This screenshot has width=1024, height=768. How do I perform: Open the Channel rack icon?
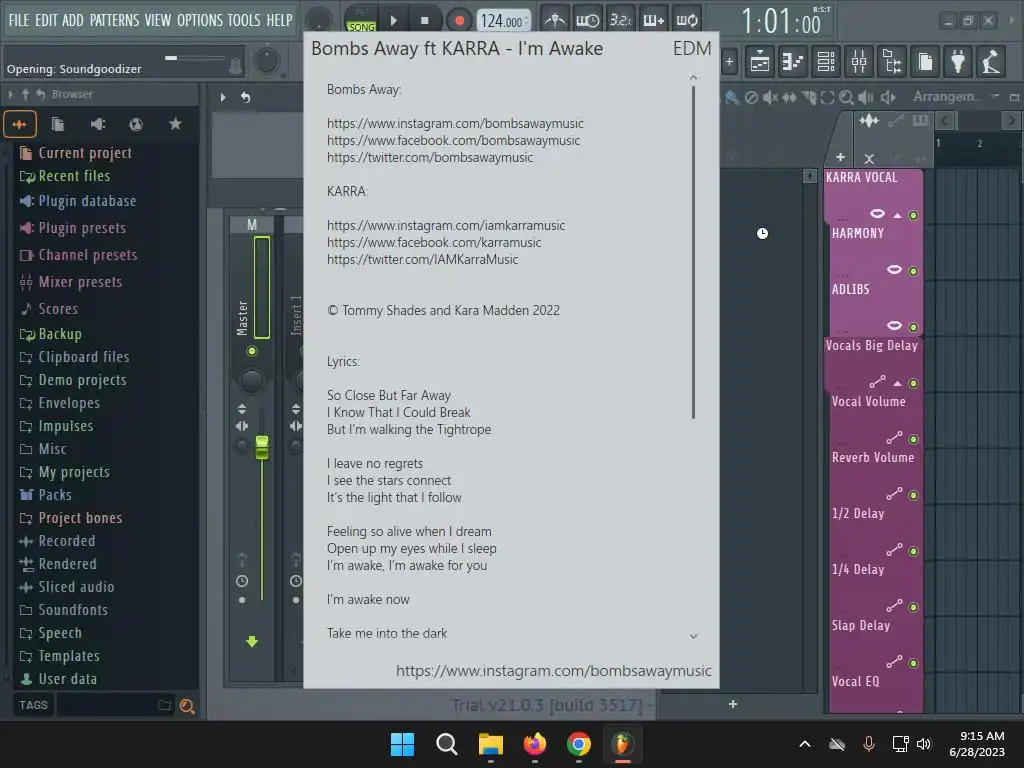click(825, 62)
